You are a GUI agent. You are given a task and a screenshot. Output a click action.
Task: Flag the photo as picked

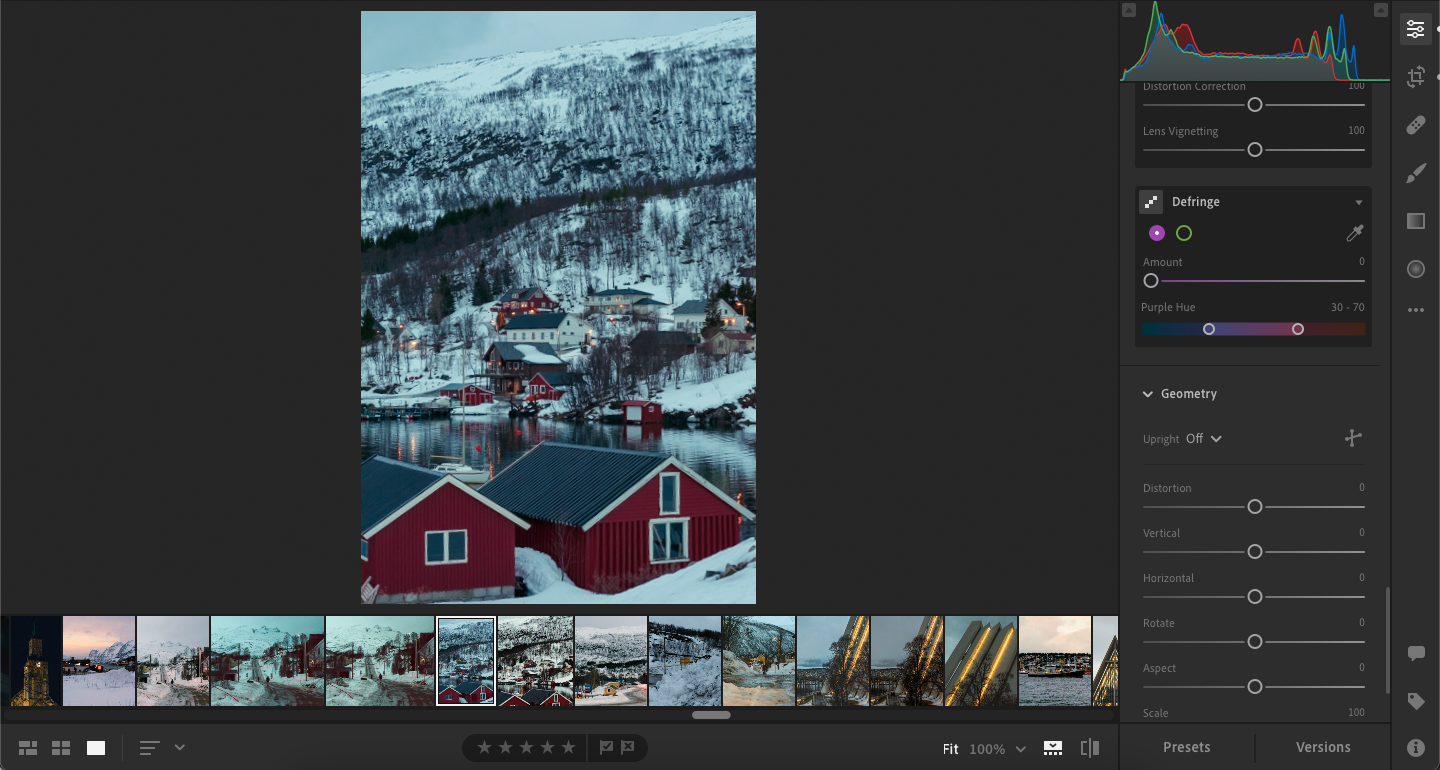pos(606,747)
